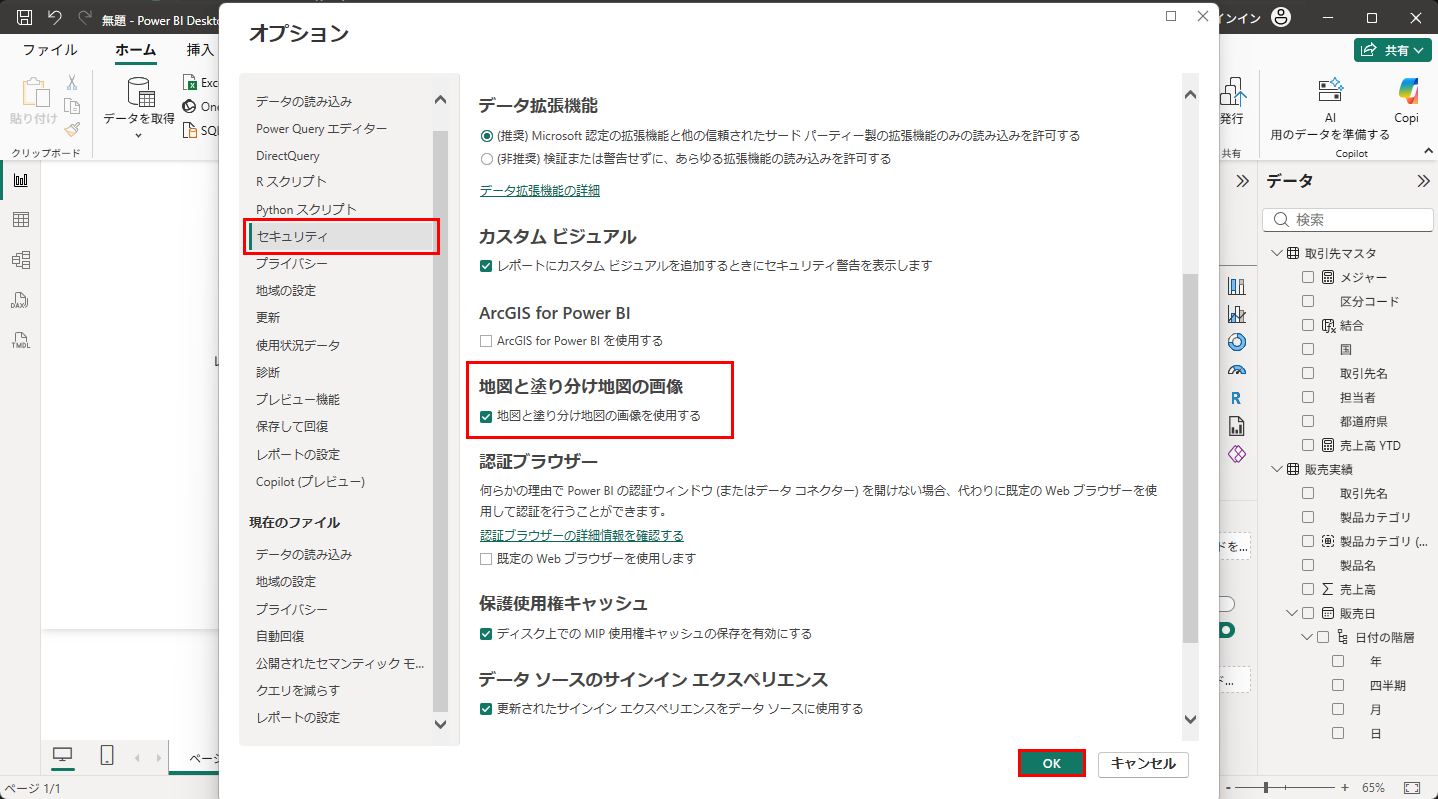Select Python スクリプト option category
Viewport: 1438px width, 799px height.
tap(306, 210)
